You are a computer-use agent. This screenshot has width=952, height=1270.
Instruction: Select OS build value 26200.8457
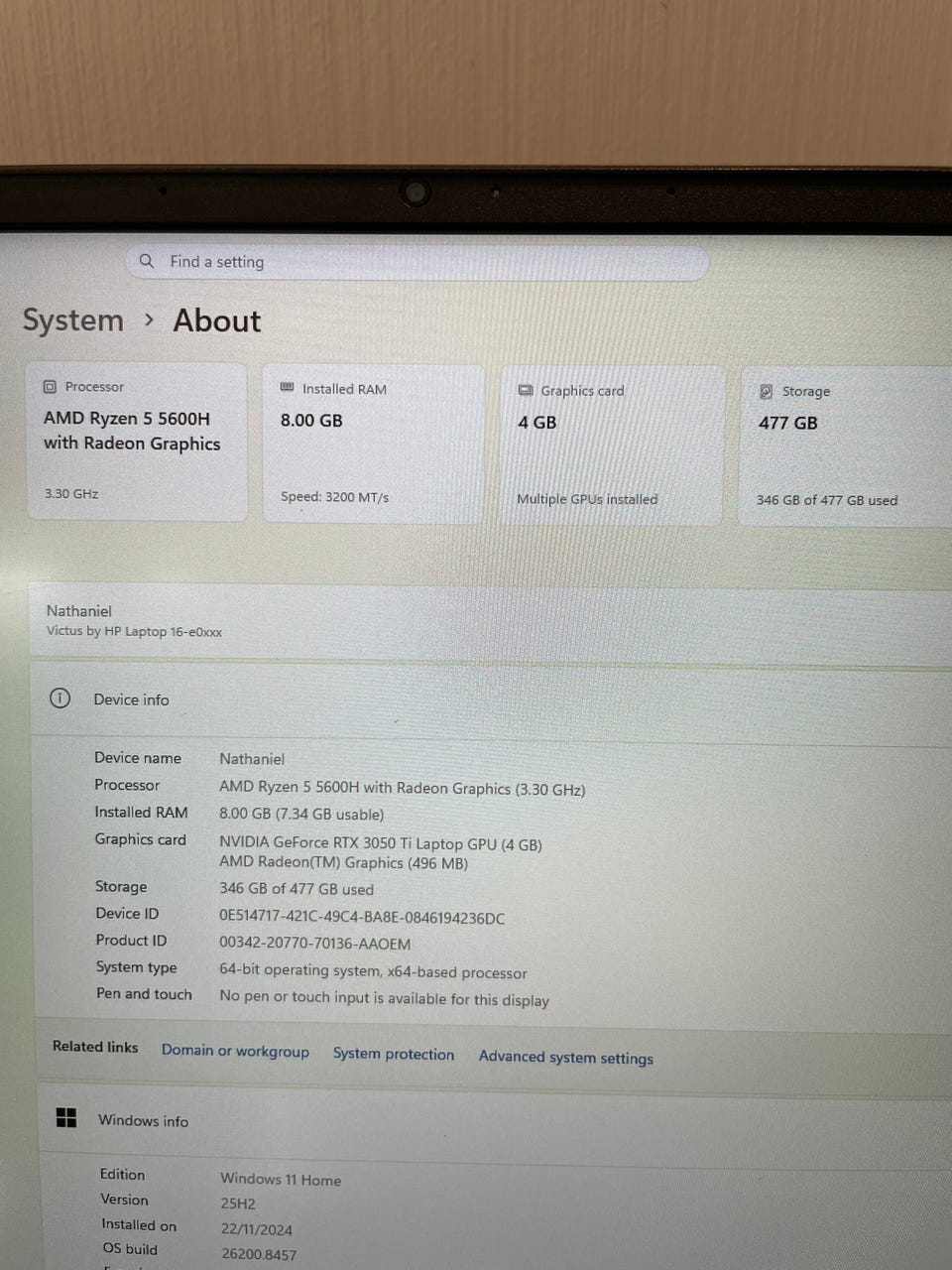[259, 1254]
